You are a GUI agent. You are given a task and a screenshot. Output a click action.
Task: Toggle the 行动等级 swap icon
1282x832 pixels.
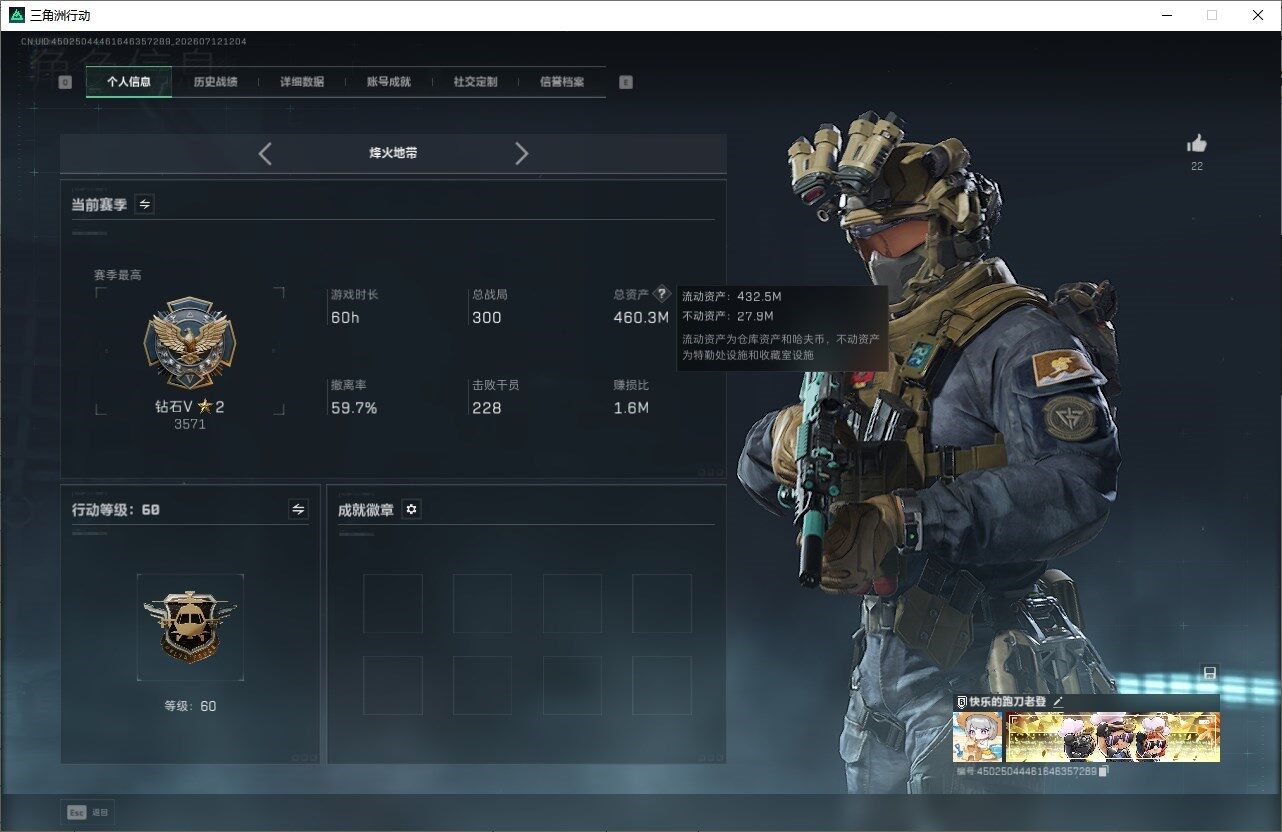(x=298, y=509)
